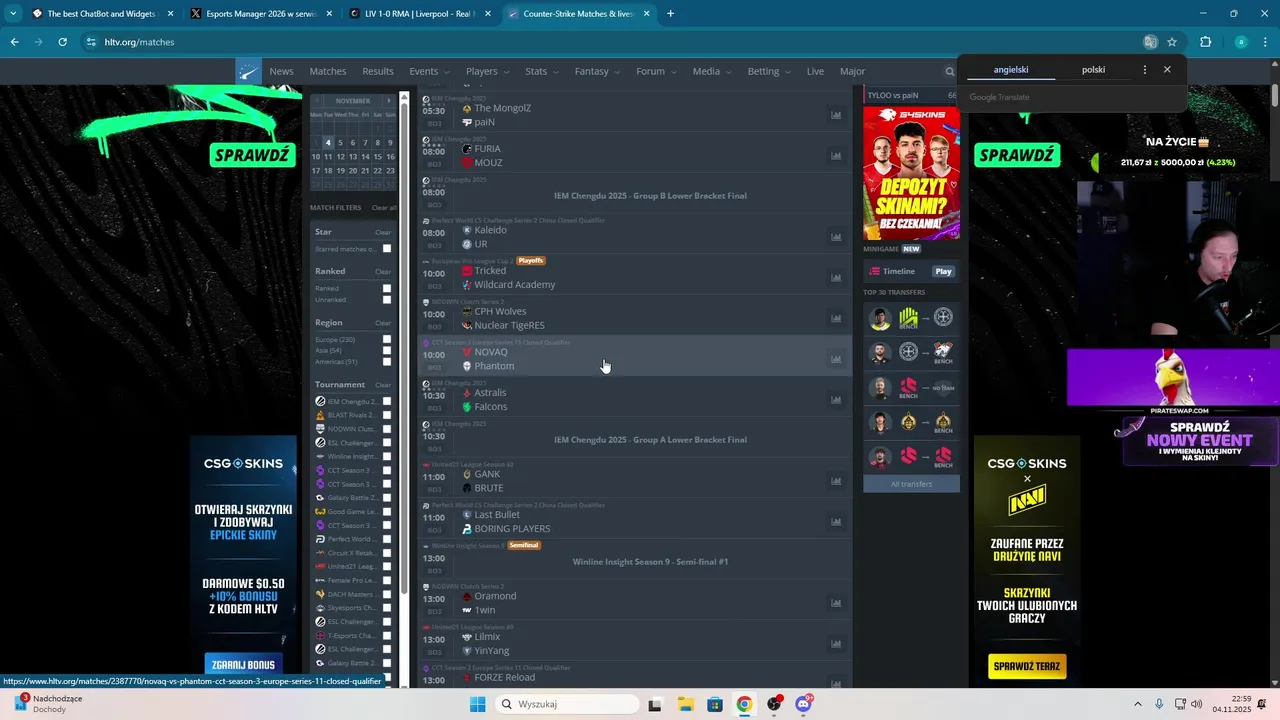Viewport: 1280px width, 720px height.
Task: Open the Major menu item
Action: [852, 71]
